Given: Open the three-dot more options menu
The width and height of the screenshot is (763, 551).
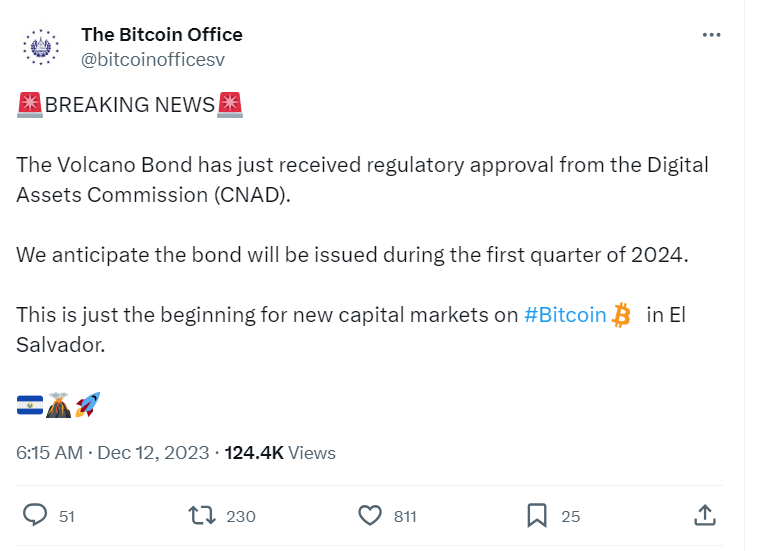Looking at the screenshot, I should pyautogui.click(x=711, y=35).
